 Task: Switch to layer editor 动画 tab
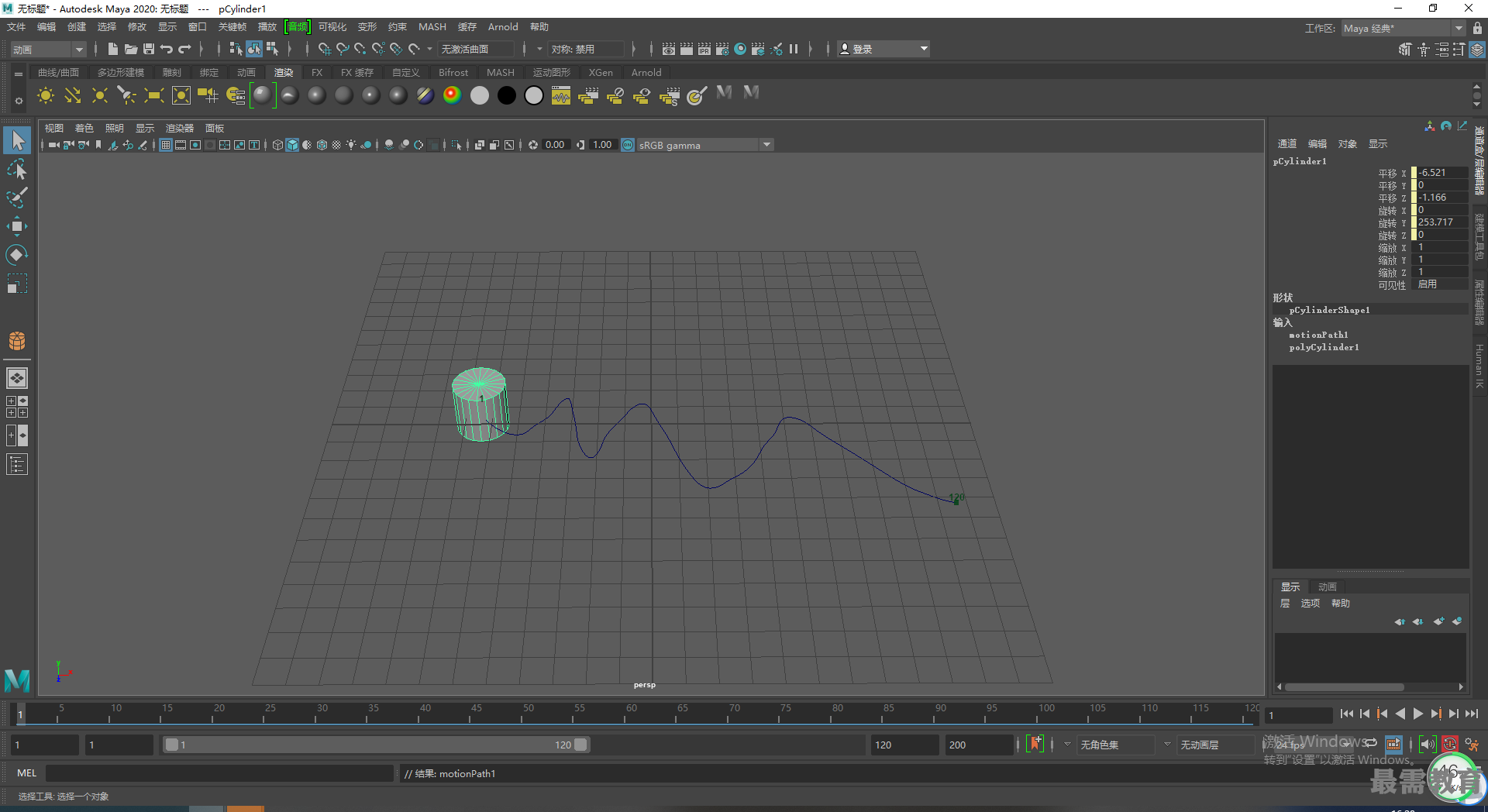click(1328, 587)
